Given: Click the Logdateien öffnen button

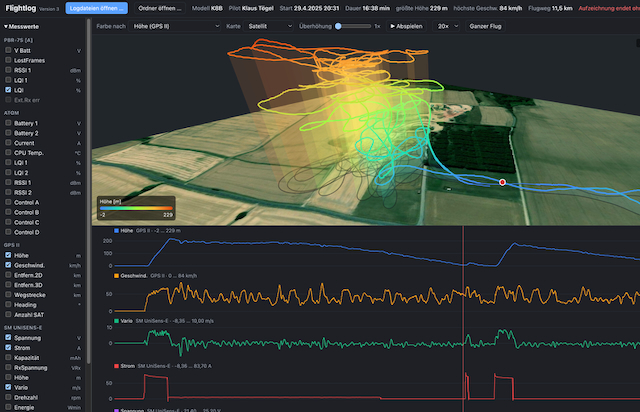Looking at the screenshot, I should pos(96,8).
